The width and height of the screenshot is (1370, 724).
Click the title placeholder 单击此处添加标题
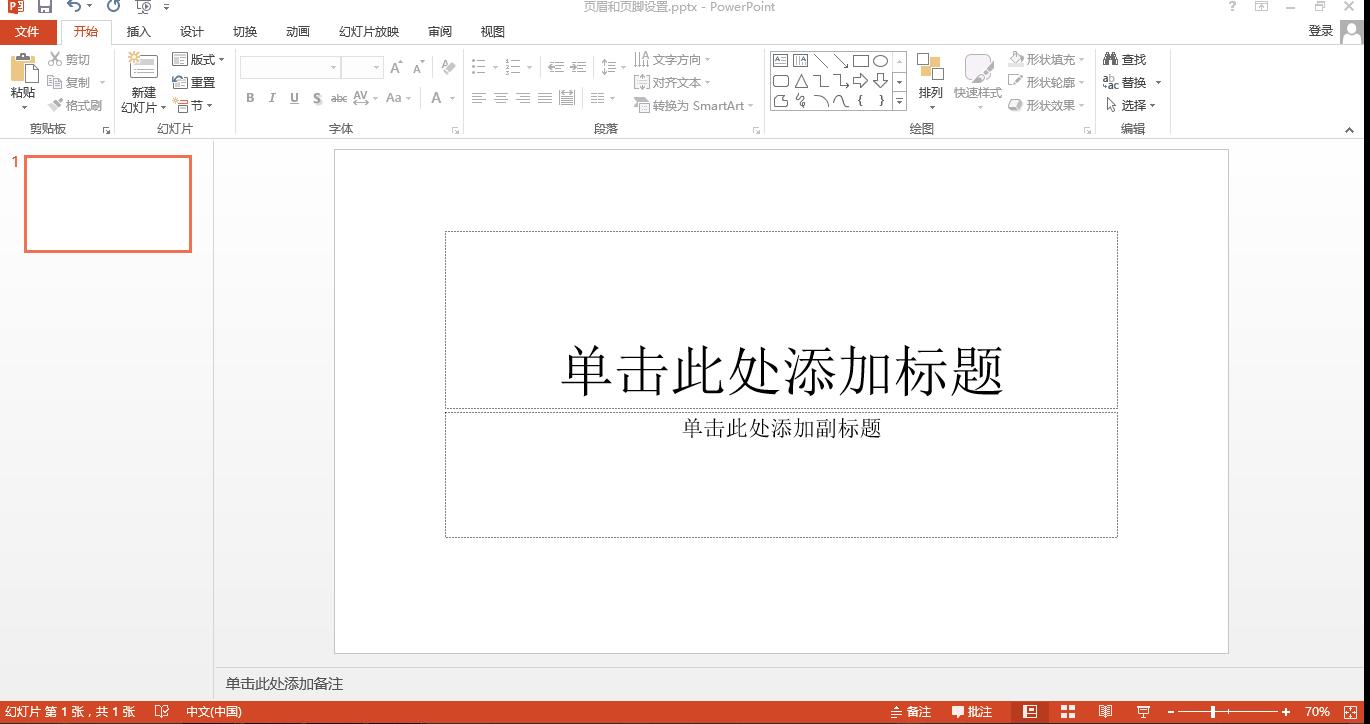click(782, 370)
